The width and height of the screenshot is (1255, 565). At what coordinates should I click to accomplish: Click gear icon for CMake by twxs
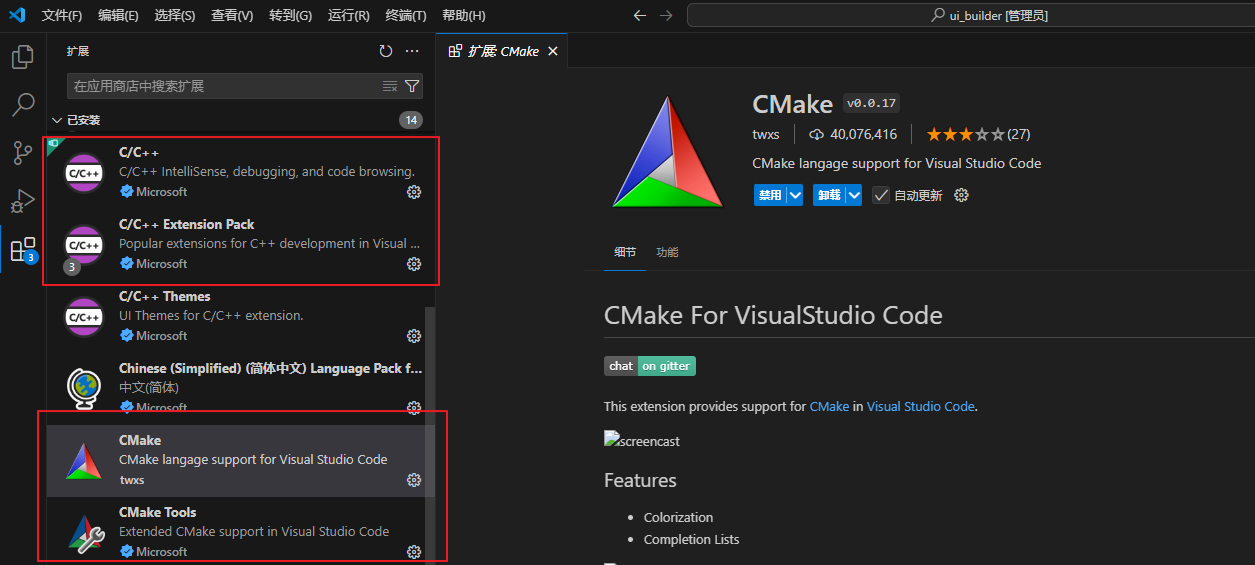[x=414, y=480]
